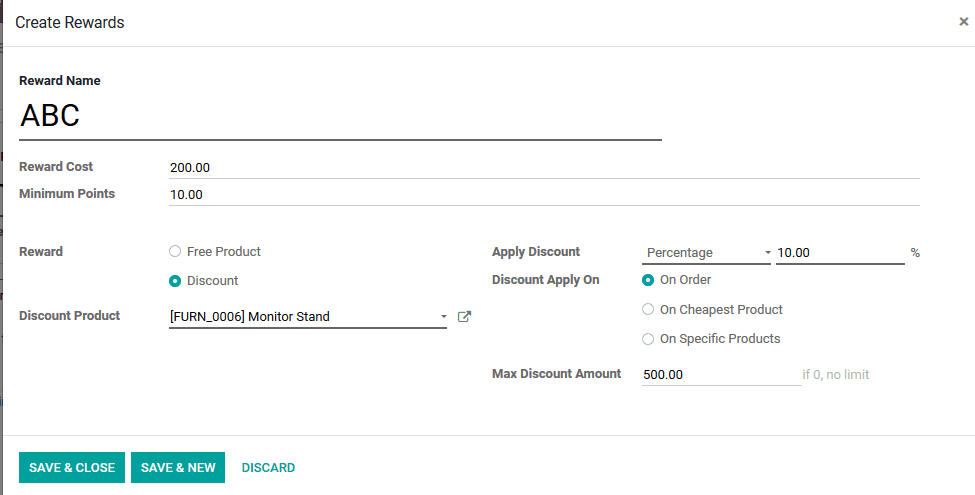Click the Max Discount Amount field
This screenshot has width=975, height=495.
[x=720, y=374]
